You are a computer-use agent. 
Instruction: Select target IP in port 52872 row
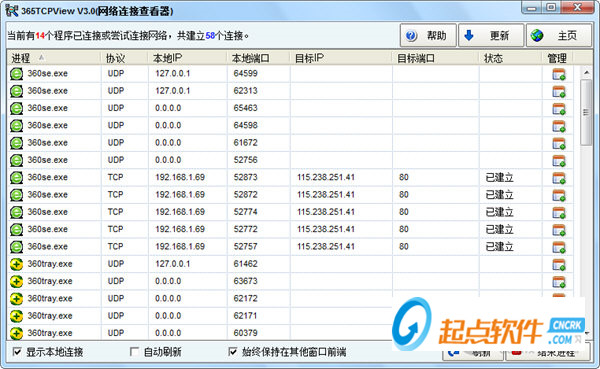(x=326, y=194)
